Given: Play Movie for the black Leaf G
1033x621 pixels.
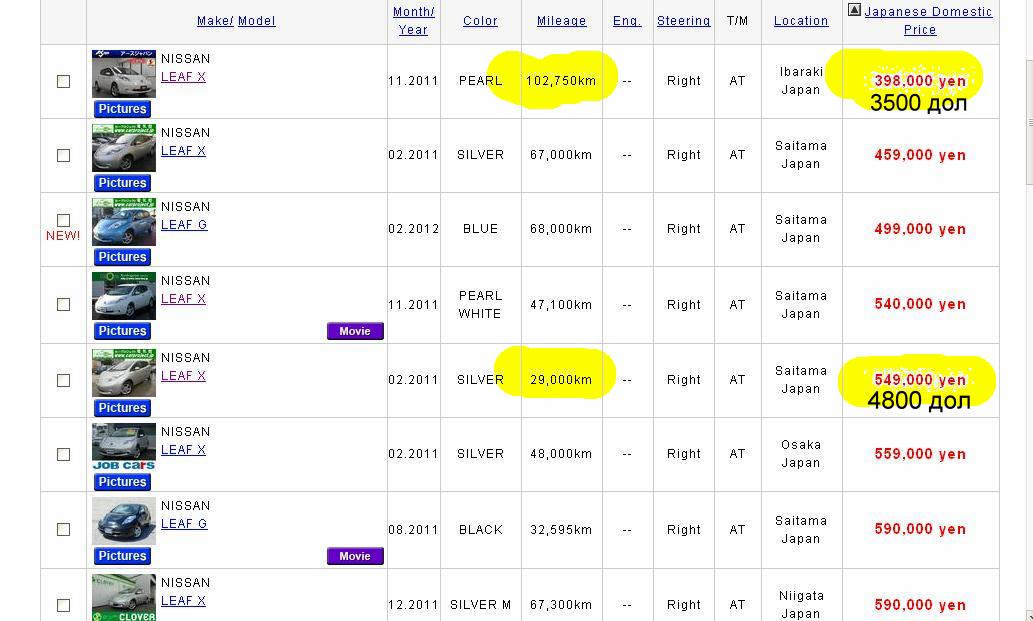Looking at the screenshot, I should [x=355, y=556].
